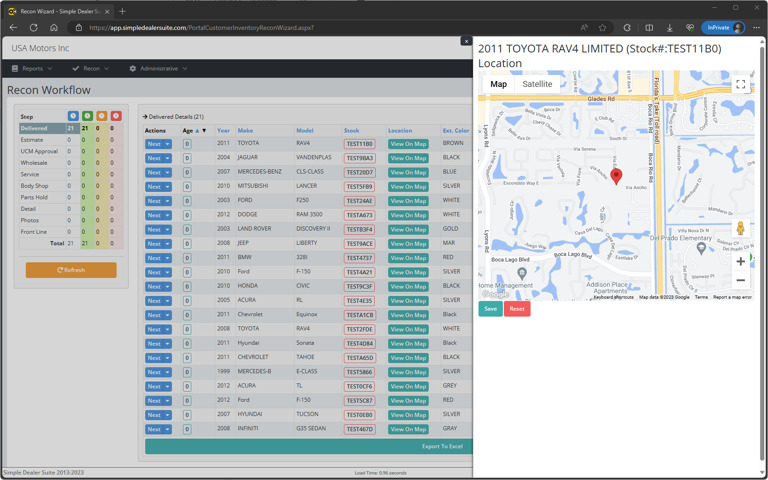This screenshot has height=480, width=768.
Task: Open browser downloads panel
Action: [670, 28]
